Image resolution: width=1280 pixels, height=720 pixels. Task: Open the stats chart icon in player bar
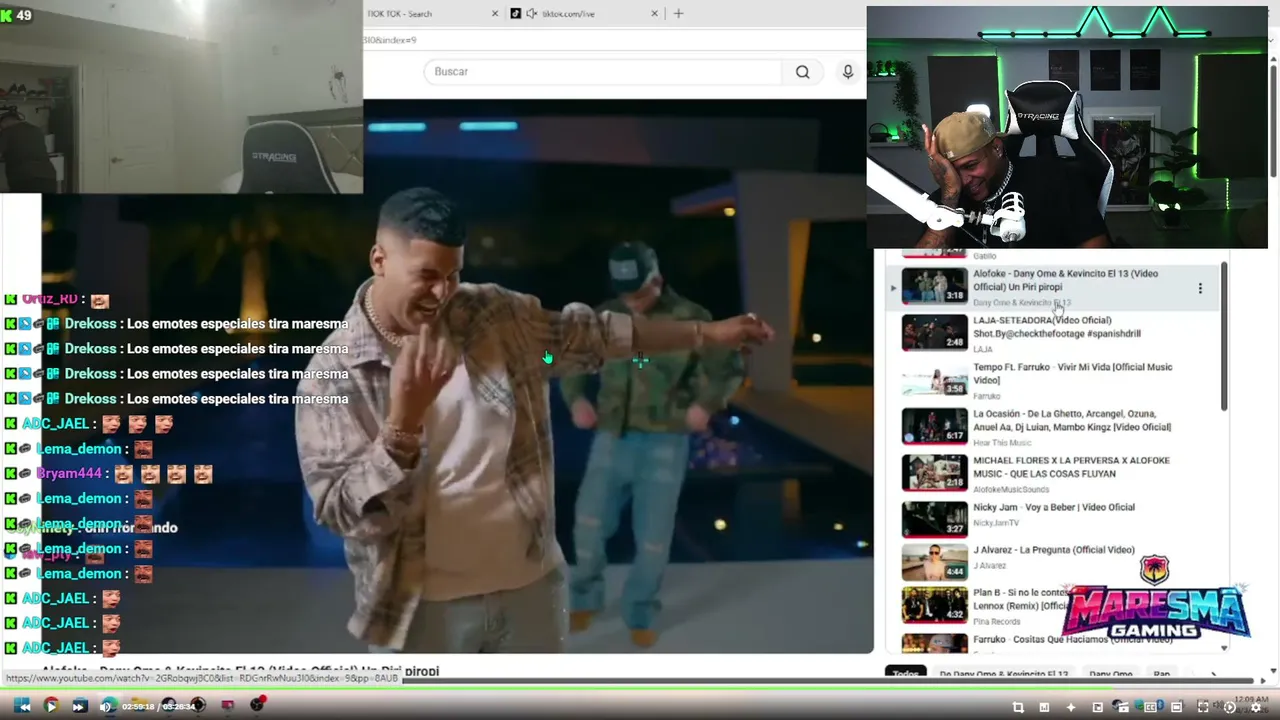point(1044,707)
